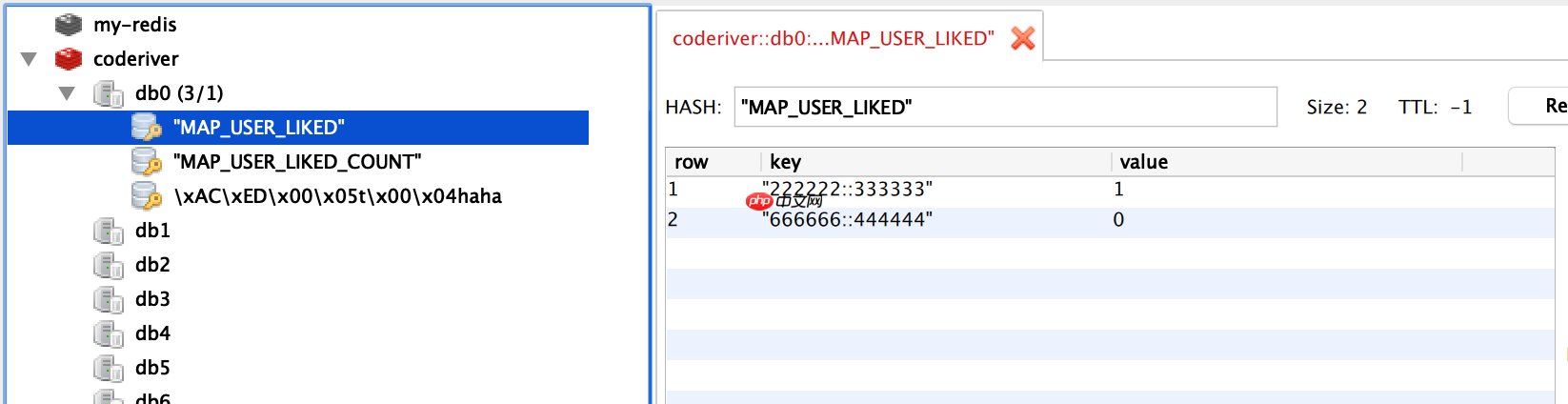The width and height of the screenshot is (1568, 404).
Task: Click the HASH: label
Action: tap(694, 107)
